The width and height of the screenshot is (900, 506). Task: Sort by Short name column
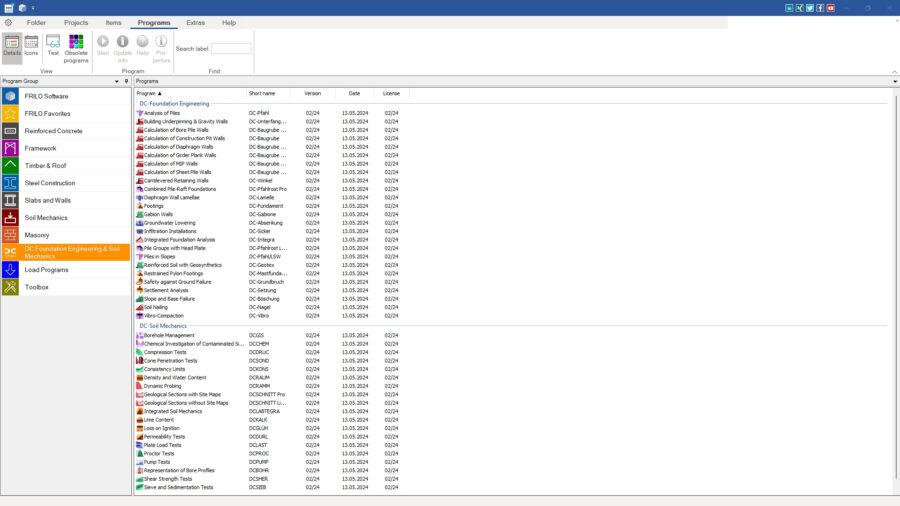267,94
